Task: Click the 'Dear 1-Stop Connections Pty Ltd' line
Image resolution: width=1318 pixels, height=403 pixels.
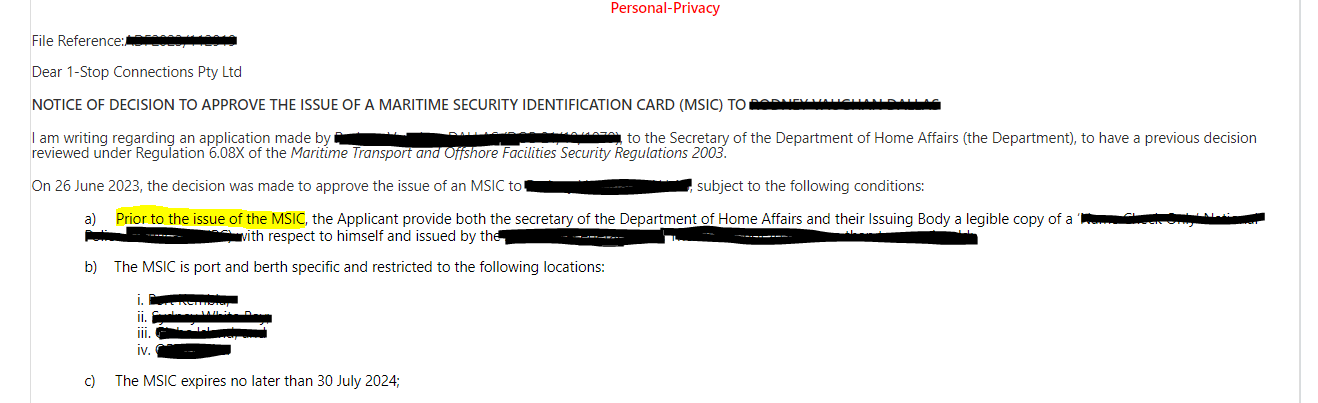Action: pos(136,72)
